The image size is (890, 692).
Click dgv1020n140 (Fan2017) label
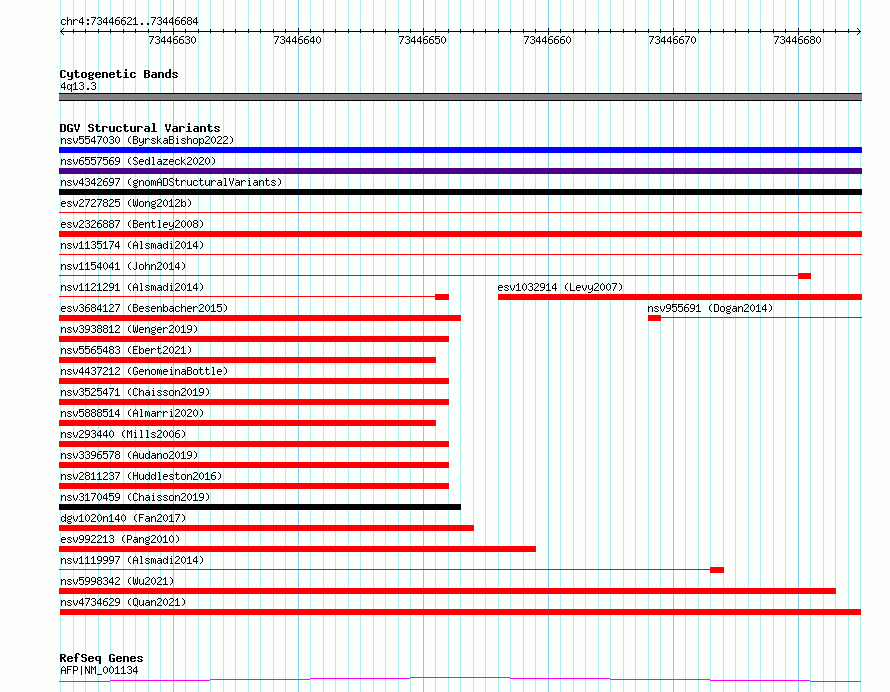click(x=123, y=518)
